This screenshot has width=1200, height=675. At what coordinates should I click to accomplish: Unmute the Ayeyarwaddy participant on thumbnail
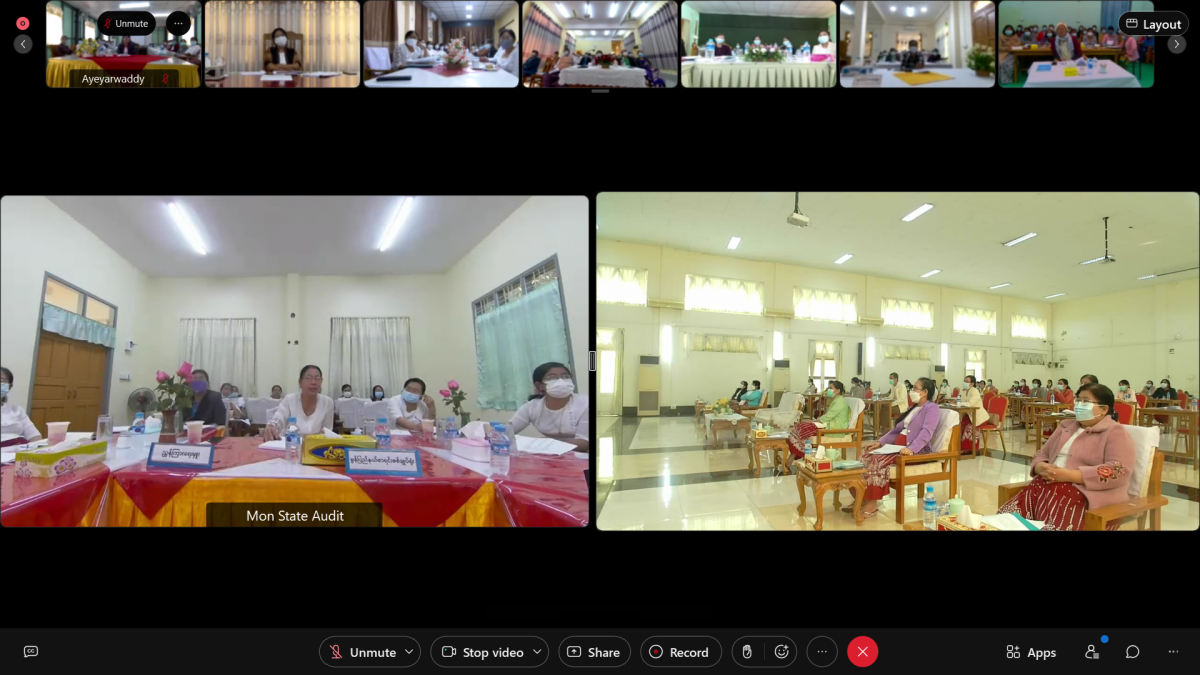[126, 23]
